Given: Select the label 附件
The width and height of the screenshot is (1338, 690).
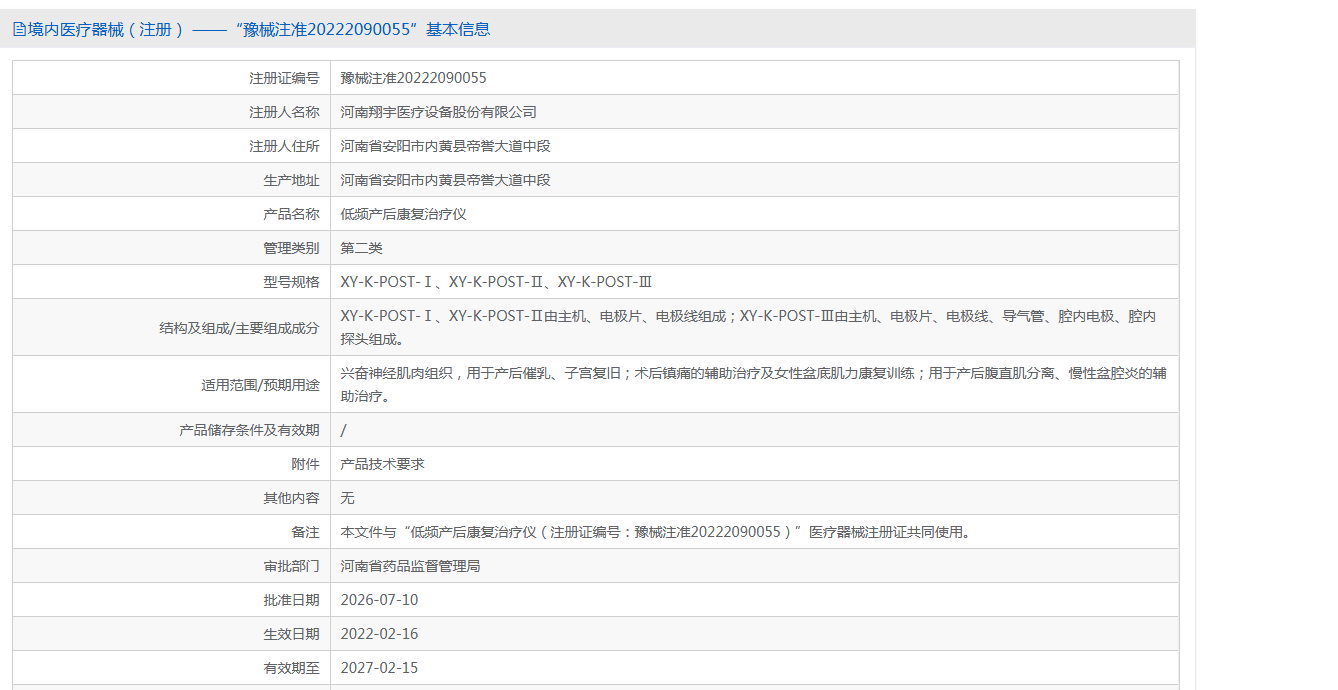Looking at the screenshot, I should point(305,464).
